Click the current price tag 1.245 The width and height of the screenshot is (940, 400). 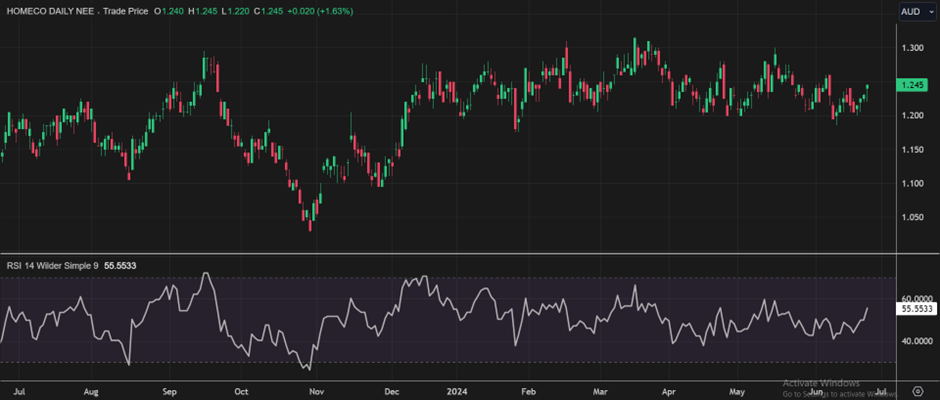pos(915,86)
